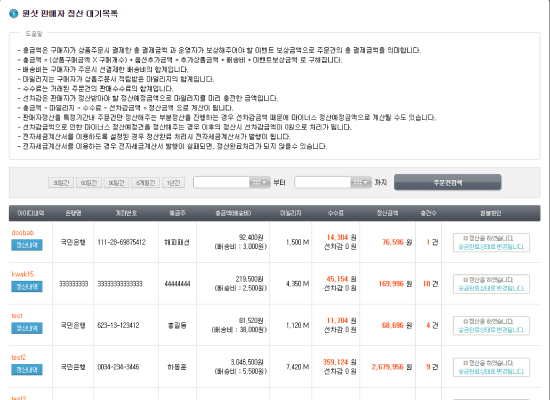
Task: Select the 1년간 quick range
Action: [173, 183]
